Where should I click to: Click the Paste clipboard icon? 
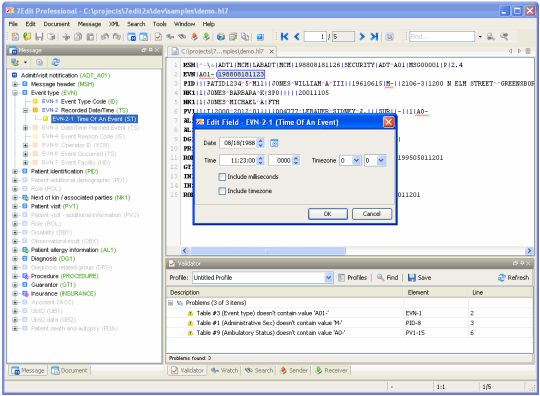coord(90,37)
